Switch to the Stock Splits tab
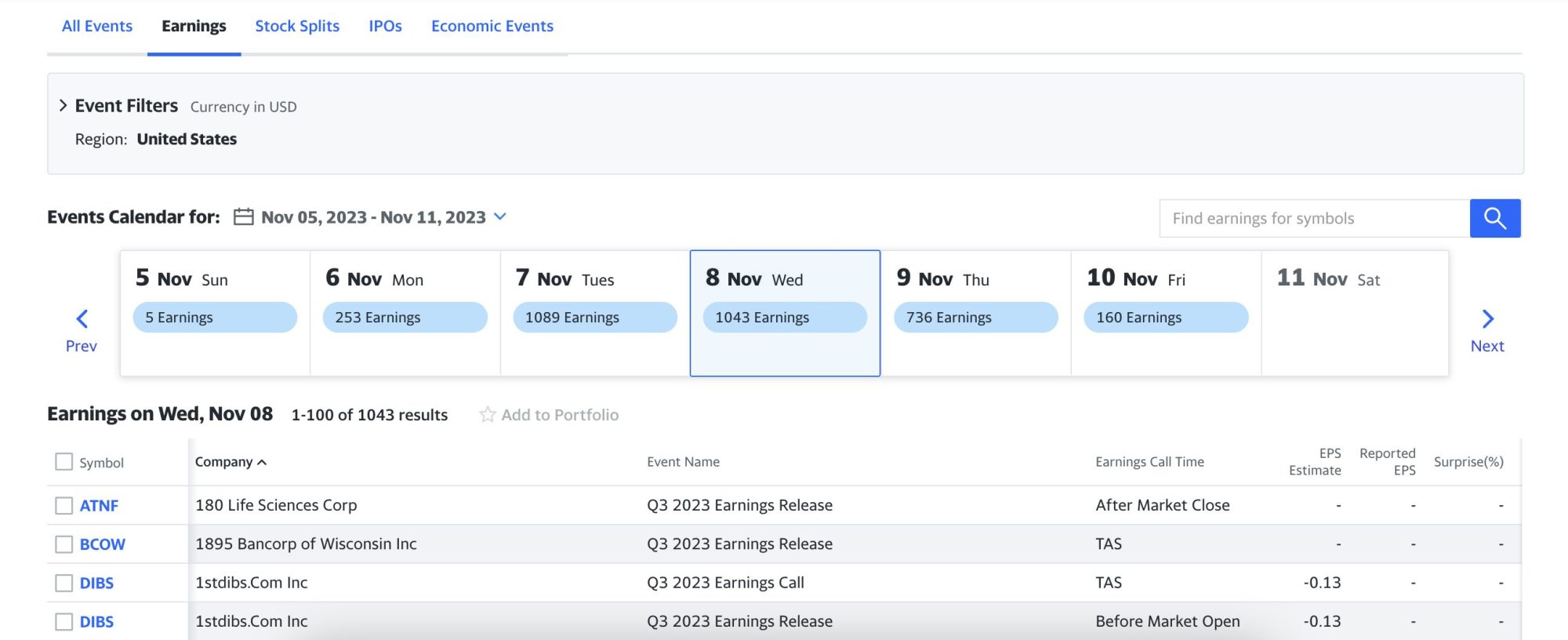 pyautogui.click(x=297, y=26)
